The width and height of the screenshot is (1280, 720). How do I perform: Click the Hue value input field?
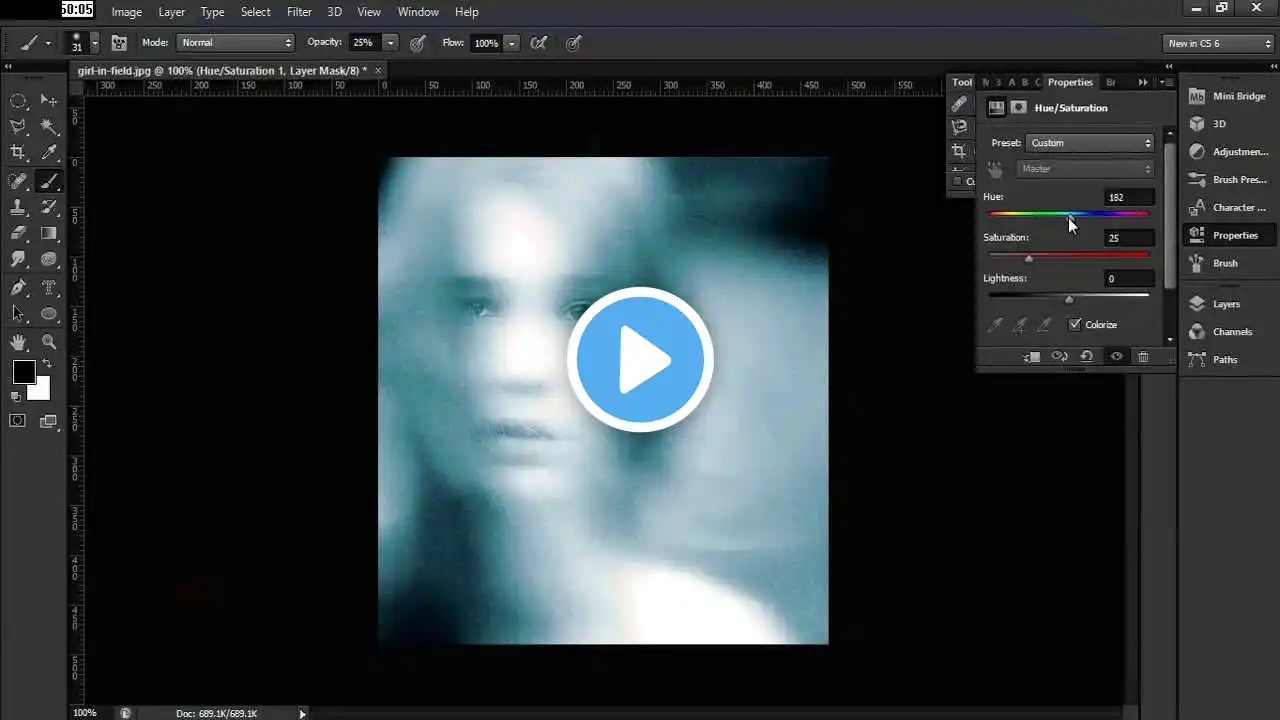coord(1129,197)
